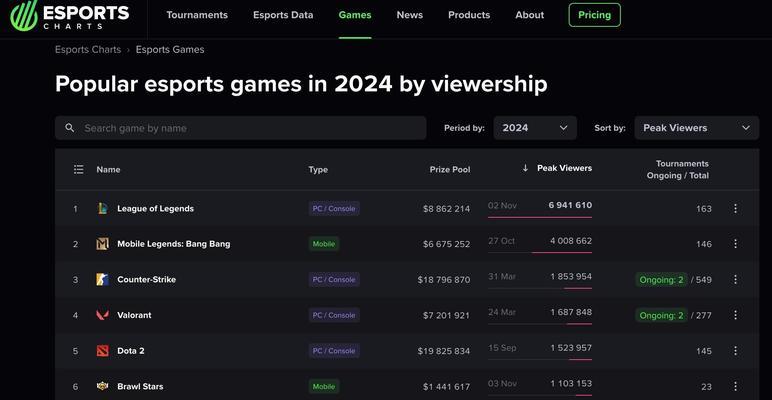Click the prize pool value $7 201 921
The width and height of the screenshot is (772, 400).
coord(447,315)
